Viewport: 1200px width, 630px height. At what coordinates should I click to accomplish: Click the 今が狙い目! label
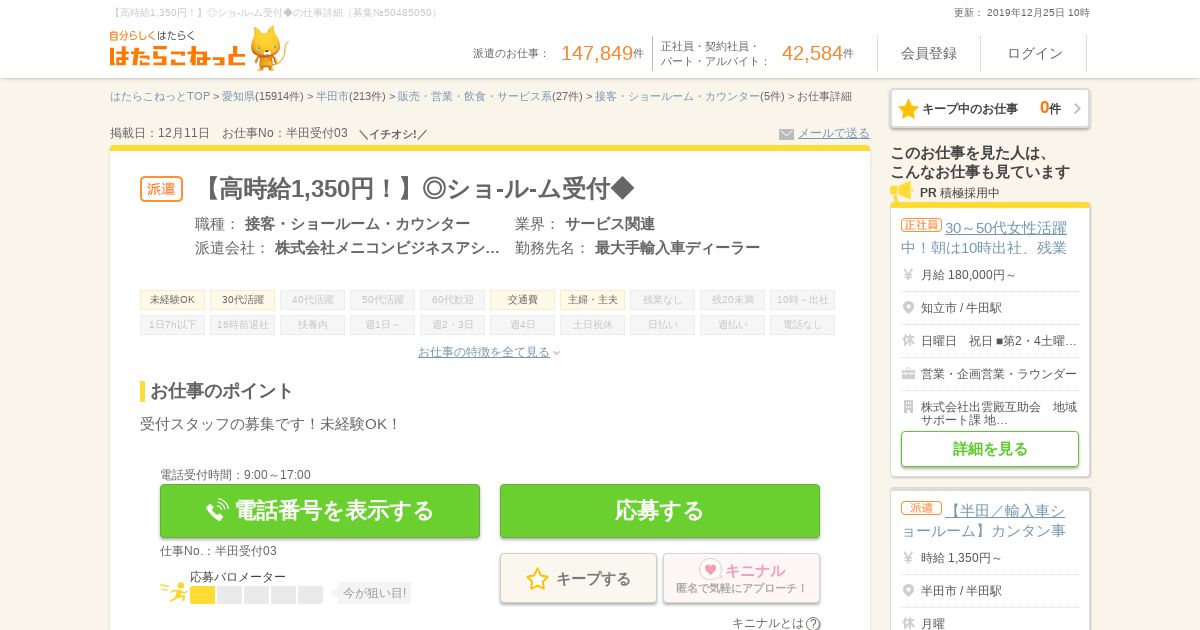374,593
